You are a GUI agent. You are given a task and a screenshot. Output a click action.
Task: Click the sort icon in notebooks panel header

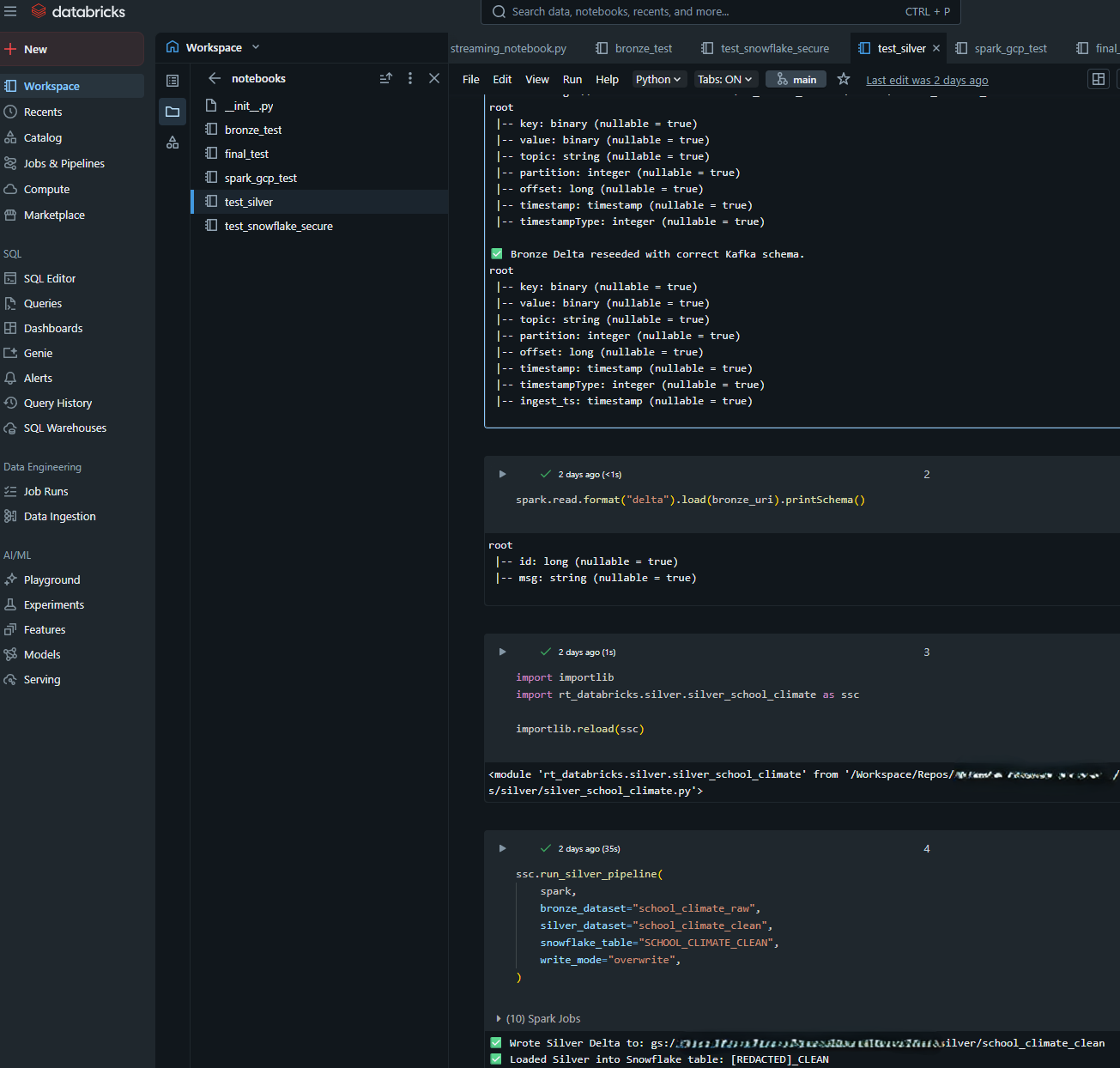[x=386, y=78]
